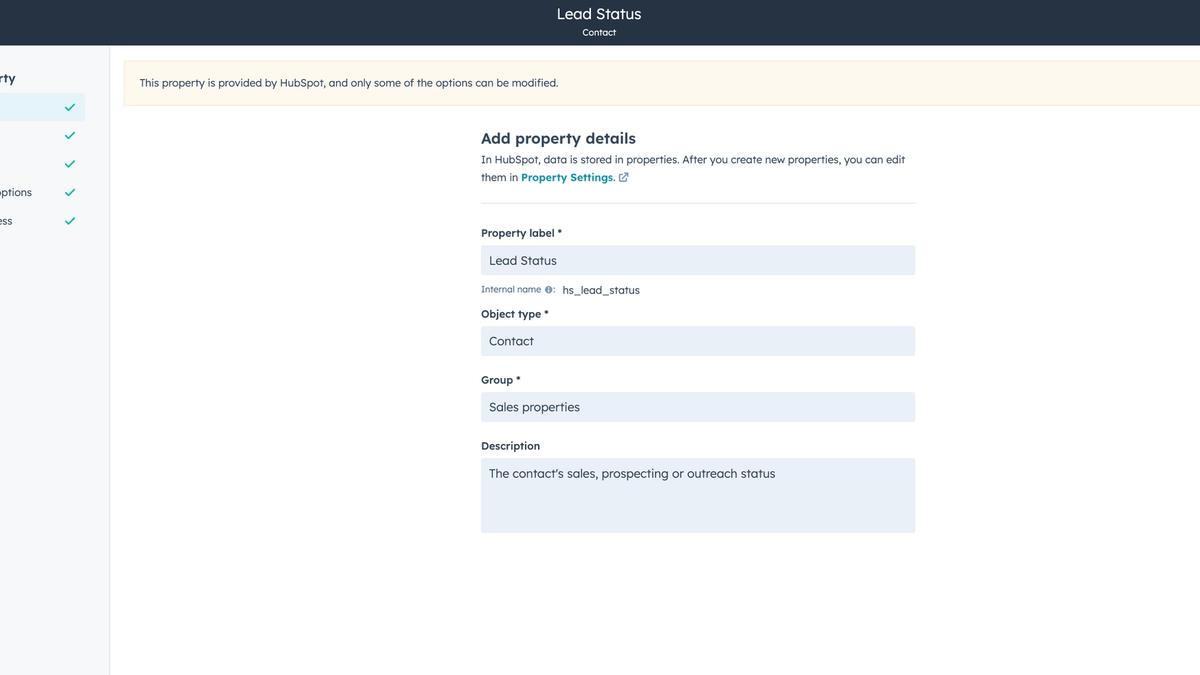
Task: Click the checkmark on the bottom sidebar step
Action: pos(69,220)
